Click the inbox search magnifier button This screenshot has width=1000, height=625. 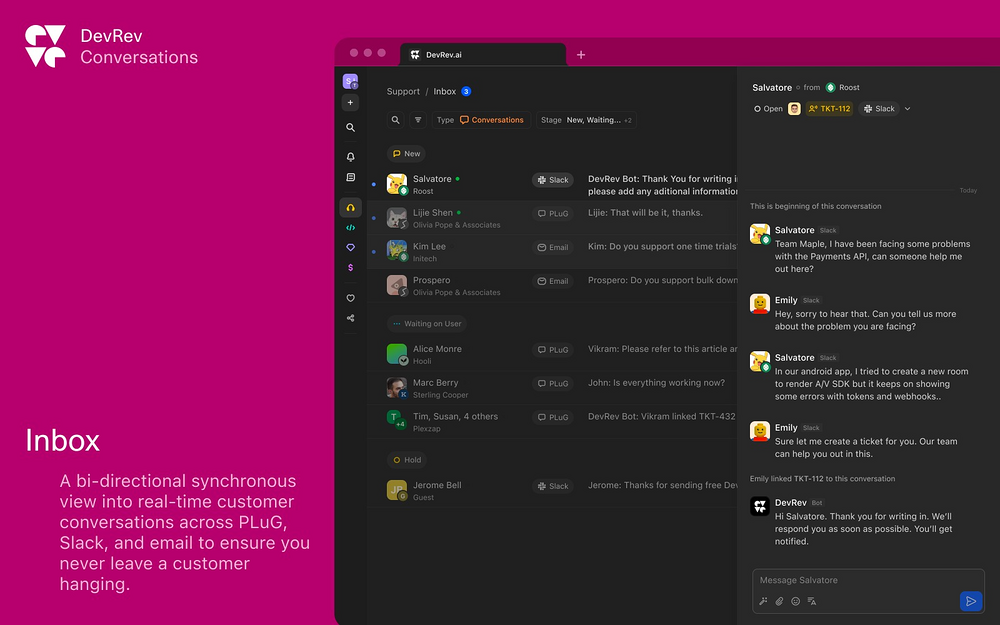click(x=395, y=120)
